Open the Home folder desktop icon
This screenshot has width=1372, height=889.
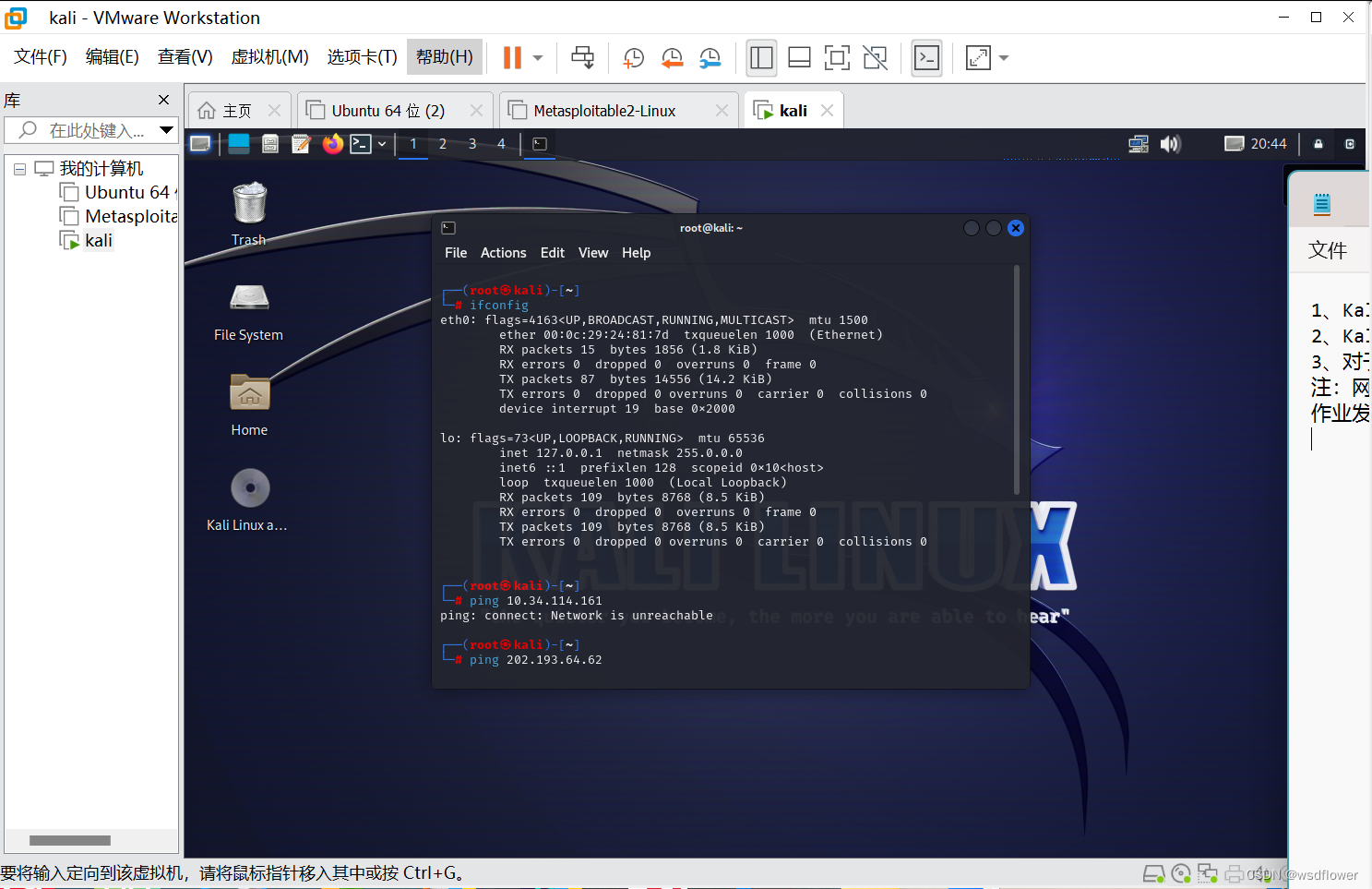[x=249, y=404]
